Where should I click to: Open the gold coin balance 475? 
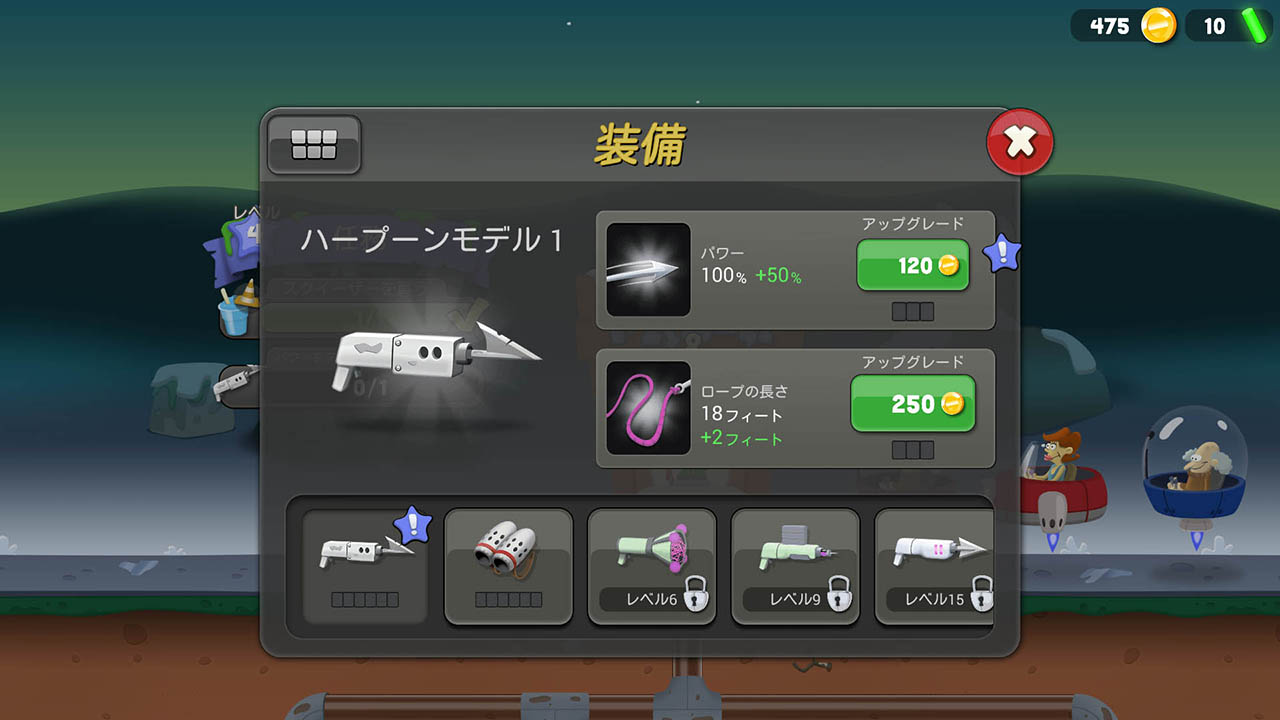(1124, 26)
